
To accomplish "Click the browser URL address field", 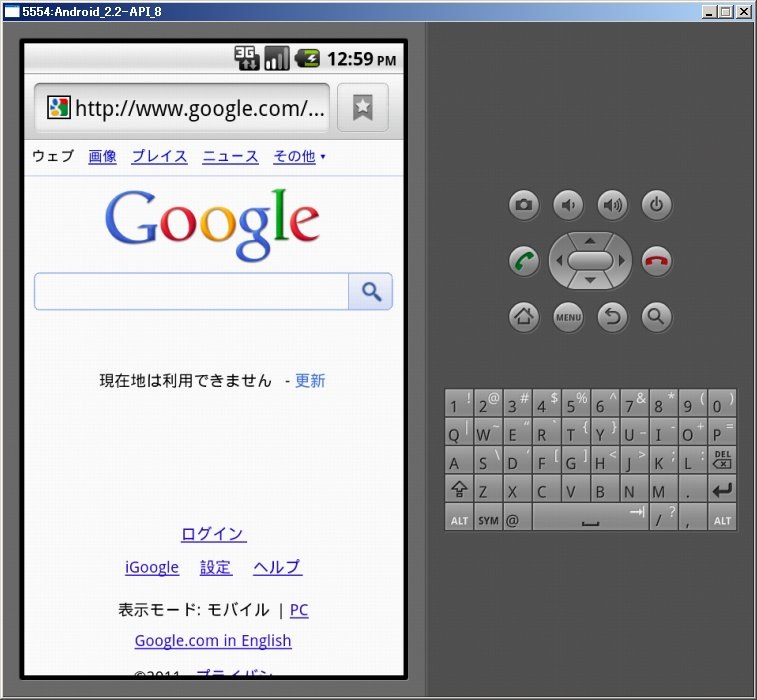I will click(182, 107).
